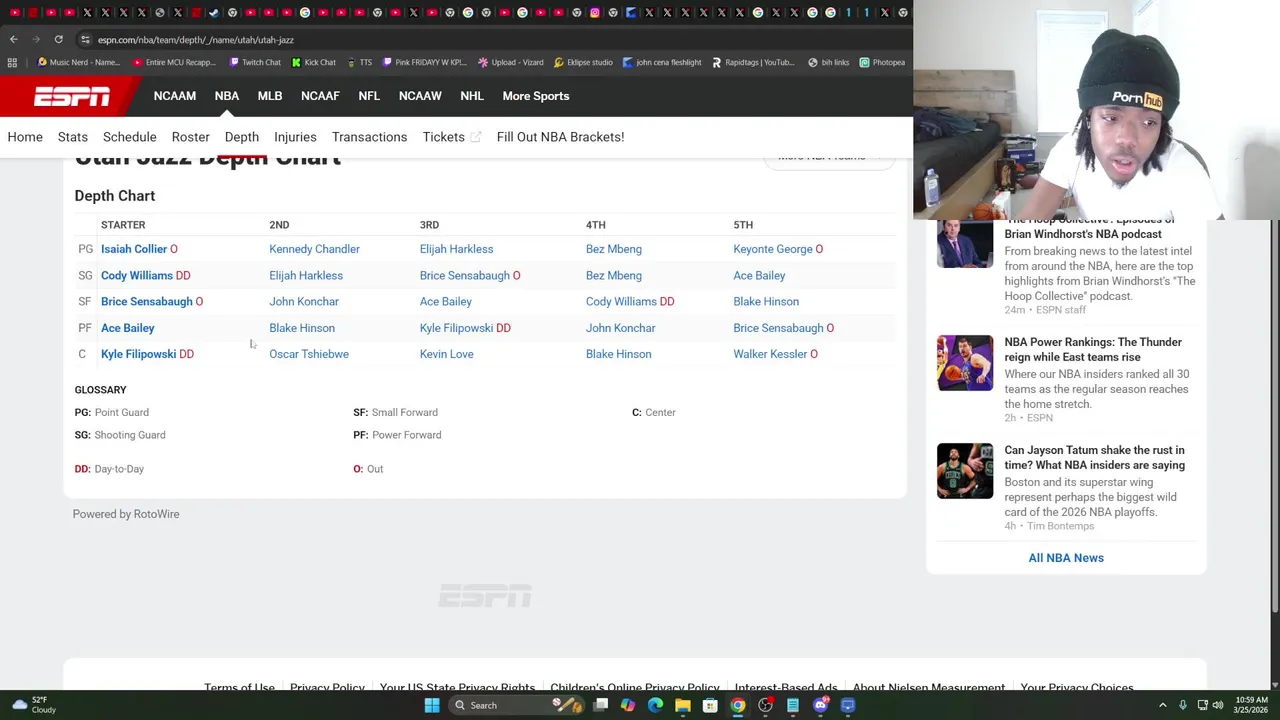Open Kevin Love player link

point(447,354)
